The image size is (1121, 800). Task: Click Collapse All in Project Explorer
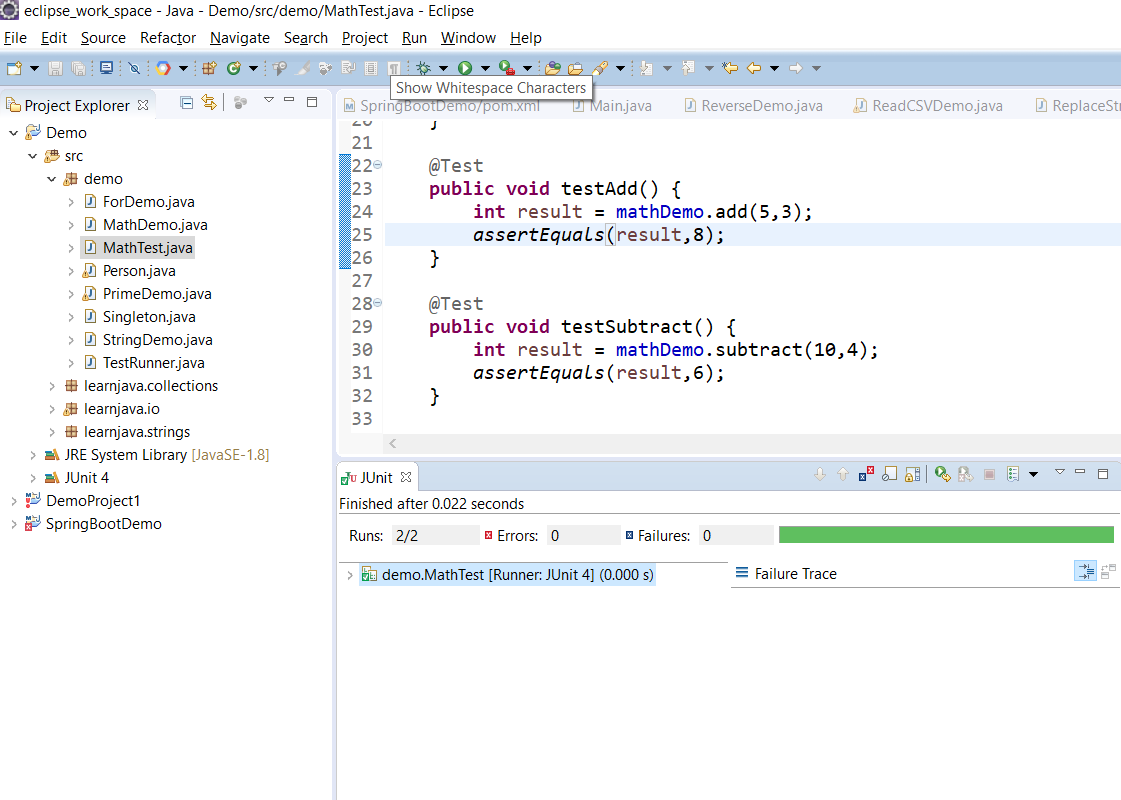click(x=187, y=102)
